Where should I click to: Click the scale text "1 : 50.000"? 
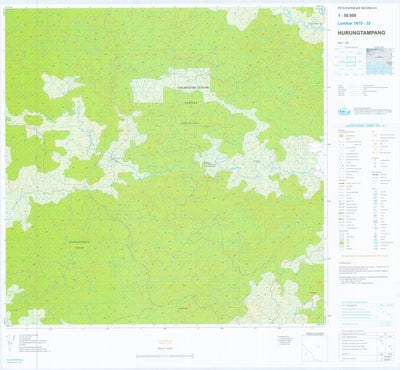(348, 15)
